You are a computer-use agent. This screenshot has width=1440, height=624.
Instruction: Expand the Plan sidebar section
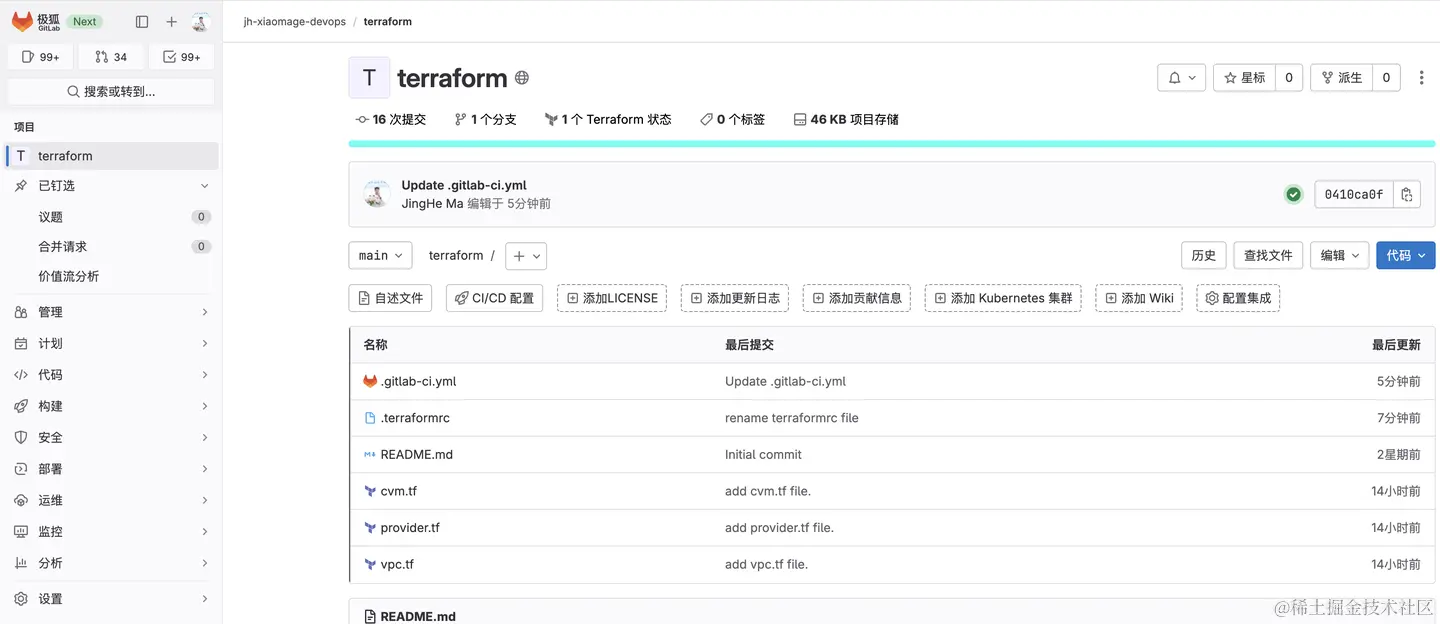(x=111, y=343)
